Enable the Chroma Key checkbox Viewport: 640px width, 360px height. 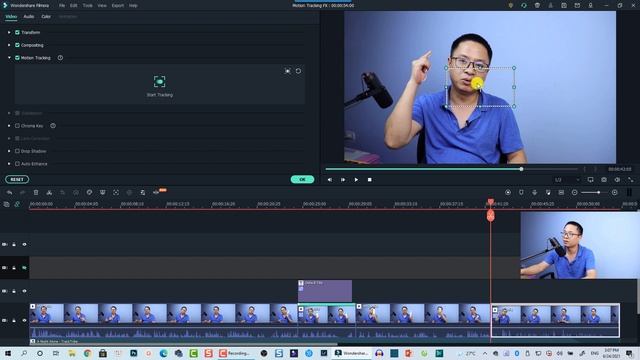coord(17,126)
